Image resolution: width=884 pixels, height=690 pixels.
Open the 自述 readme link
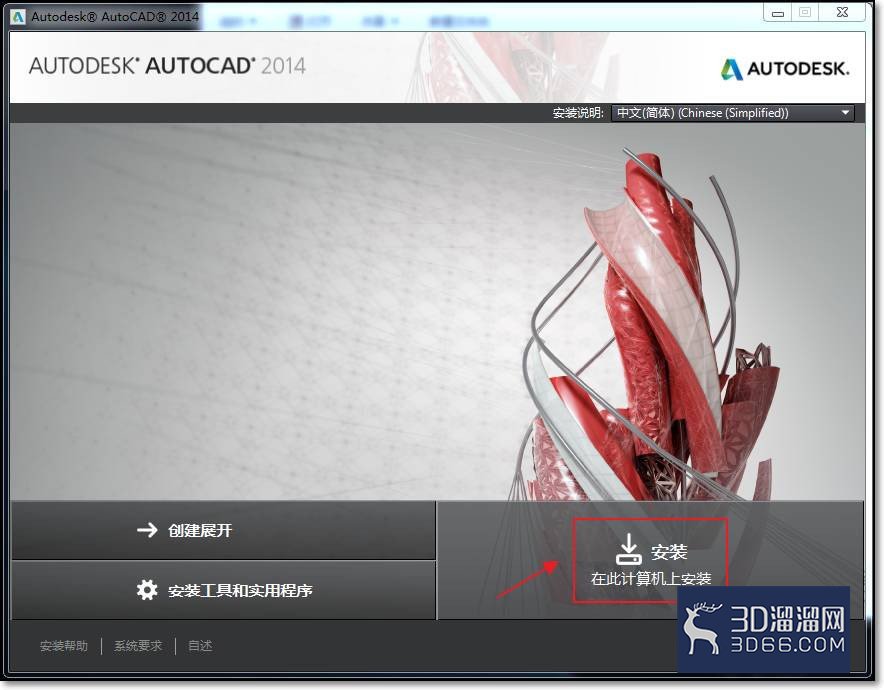click(200, 646)
